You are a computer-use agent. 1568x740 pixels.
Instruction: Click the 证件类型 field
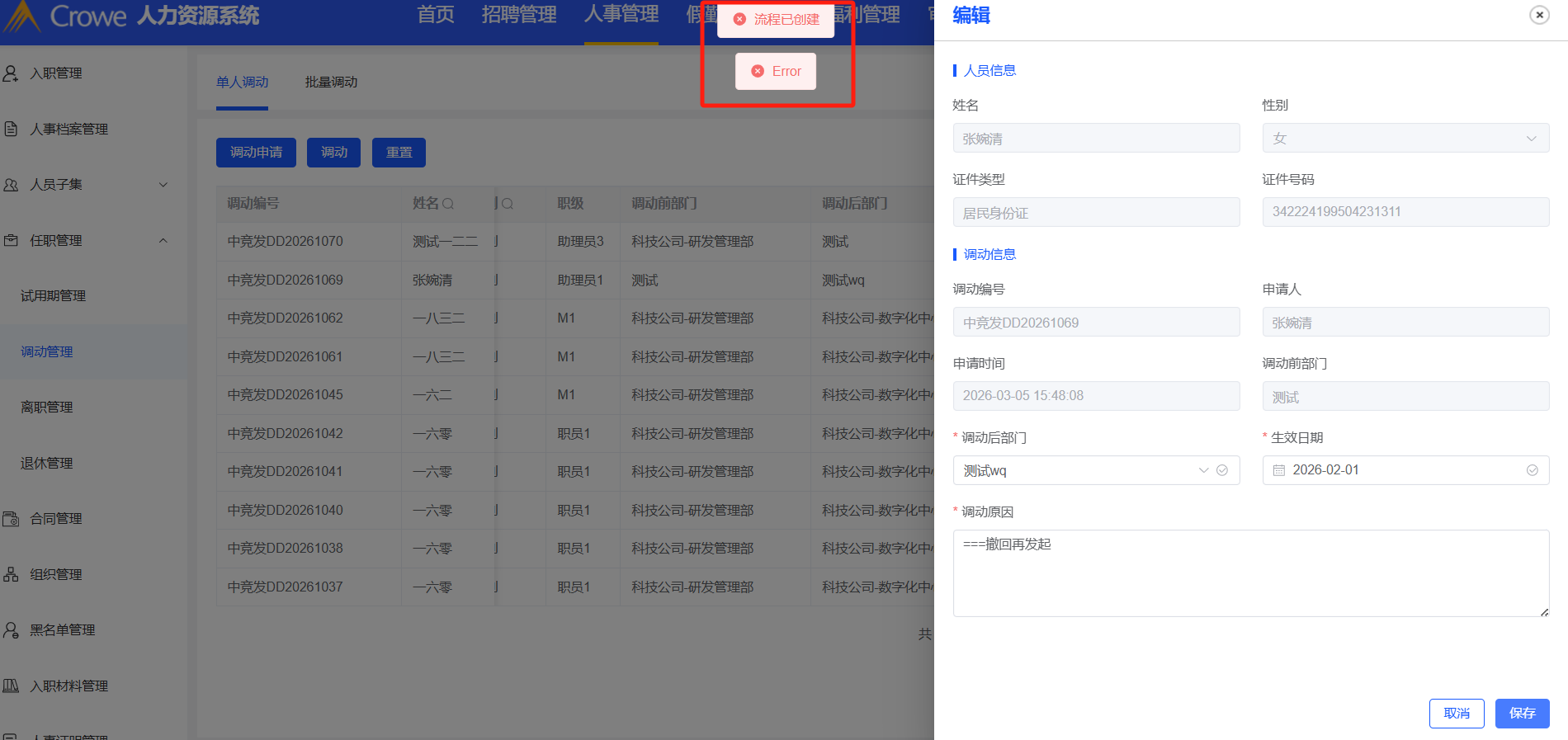point(1096,212)
